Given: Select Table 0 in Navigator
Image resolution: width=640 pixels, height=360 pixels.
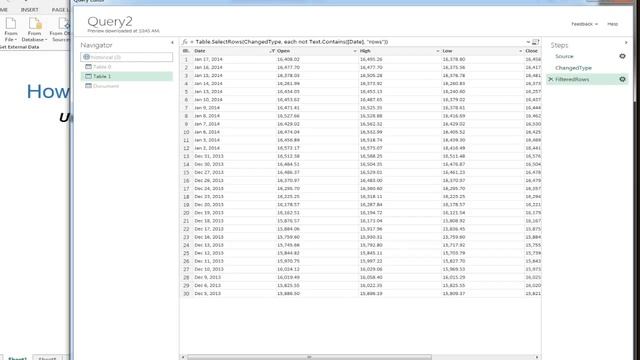Looking at the screenshot, I should [x=127, y=67].
